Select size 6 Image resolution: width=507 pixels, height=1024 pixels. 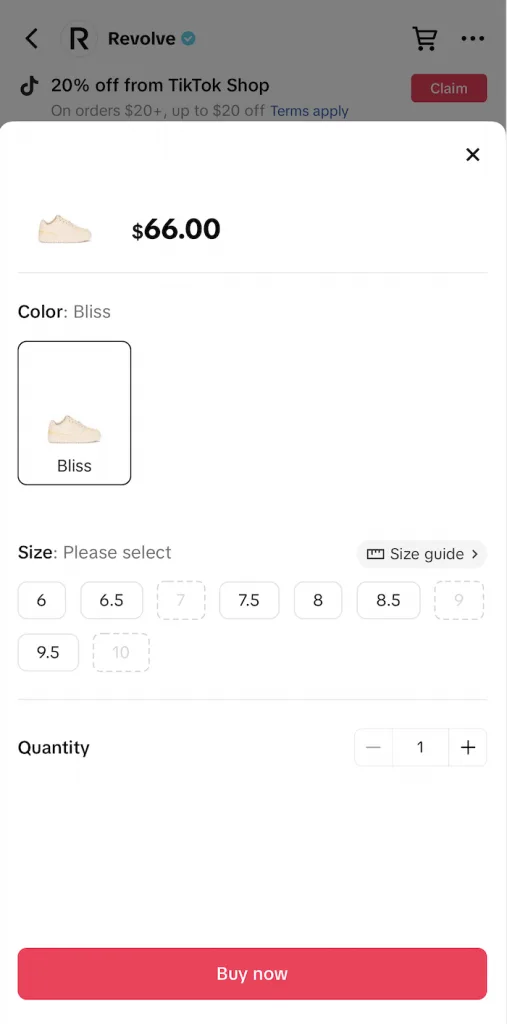coord(42,600)
